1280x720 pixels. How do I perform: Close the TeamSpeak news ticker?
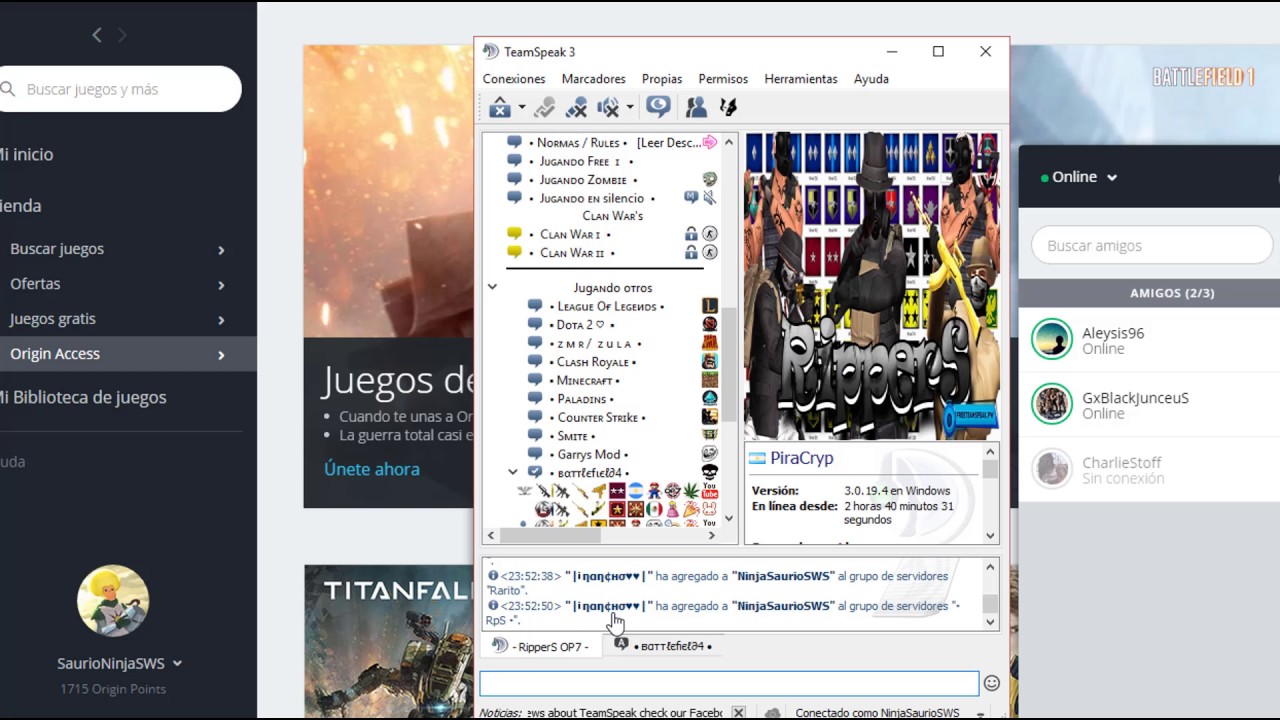pos(738,713)
